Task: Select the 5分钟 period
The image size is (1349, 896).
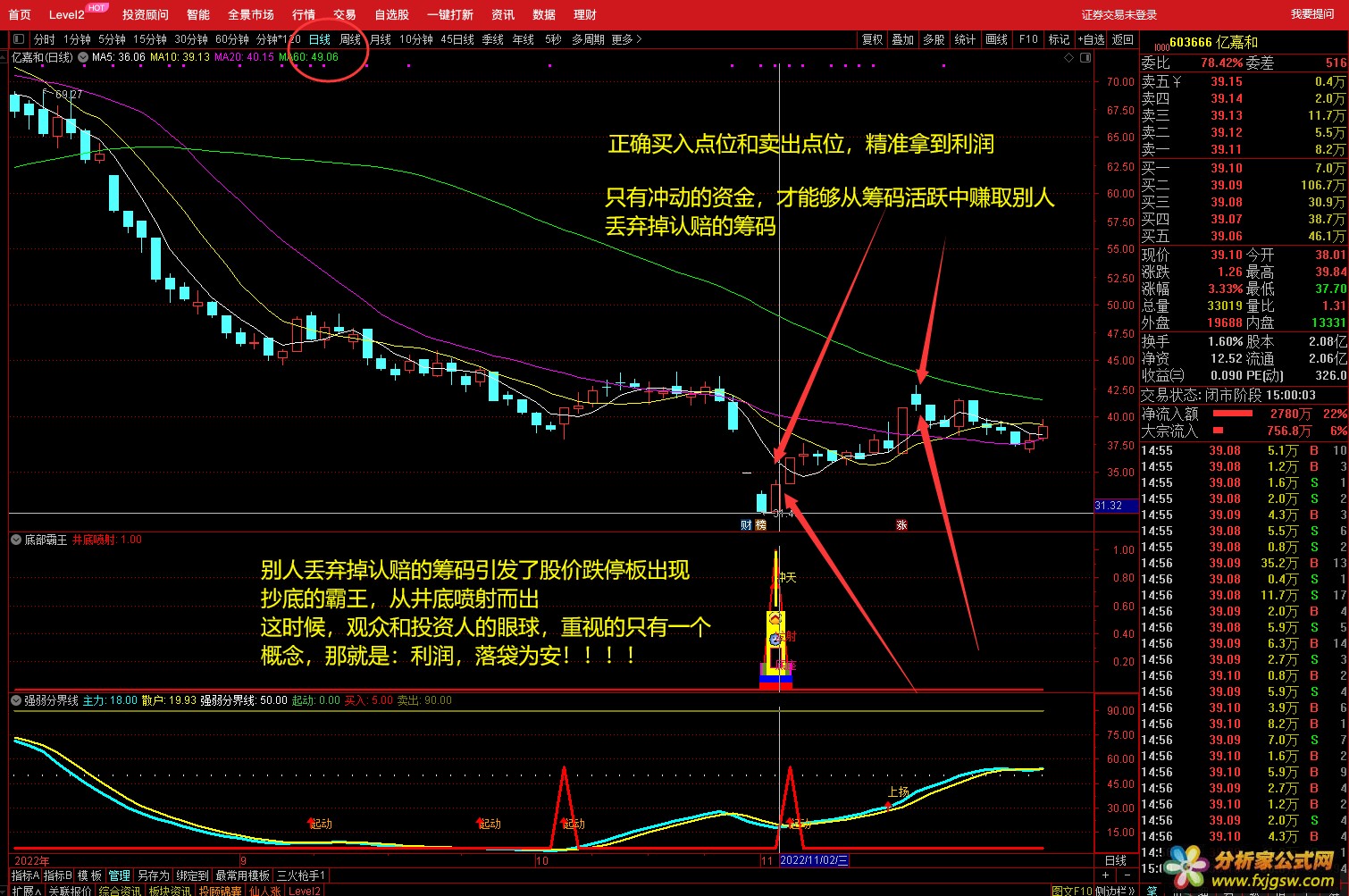Action: coord(112,39)
